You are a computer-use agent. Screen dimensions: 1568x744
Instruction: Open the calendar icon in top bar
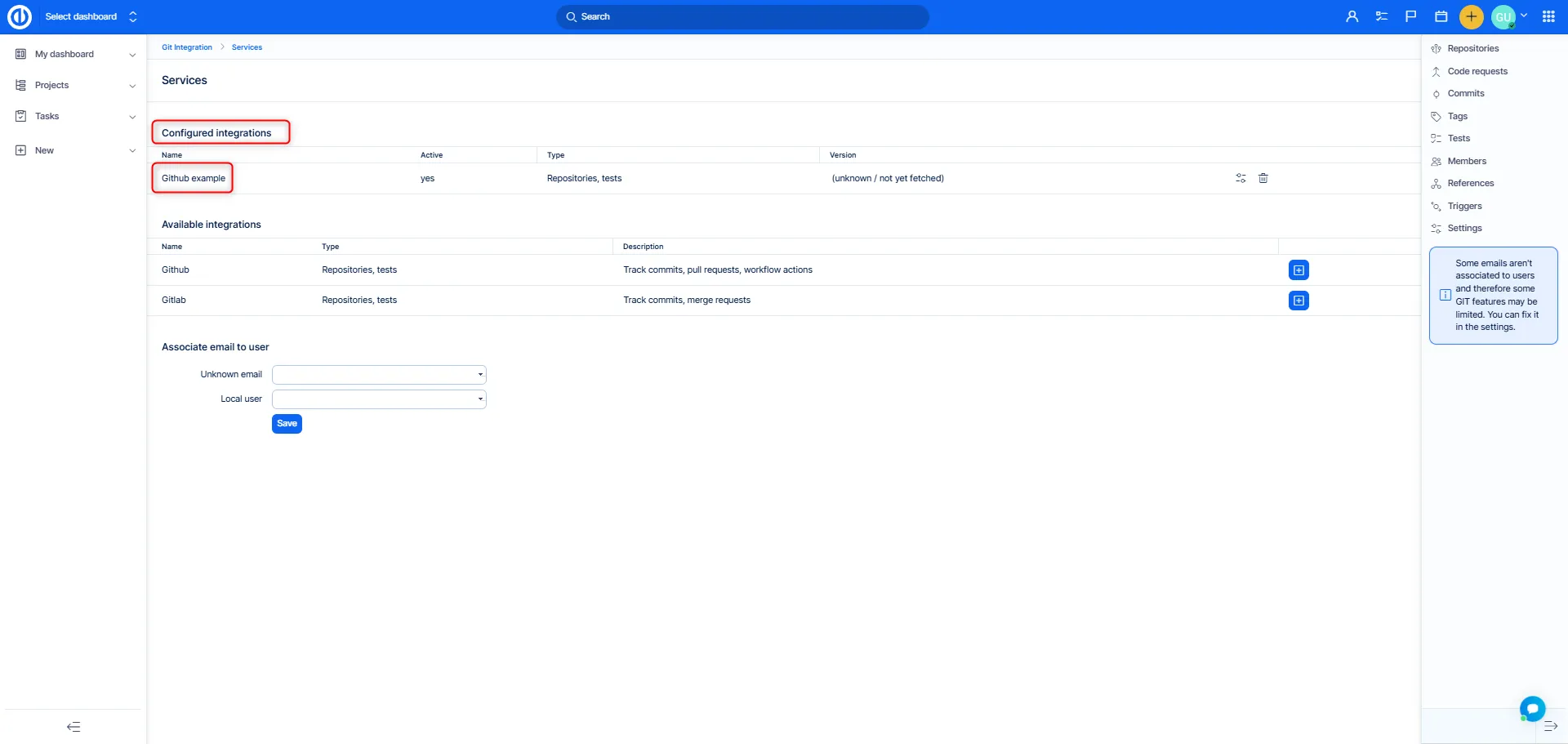click(x=1441, y=16)
